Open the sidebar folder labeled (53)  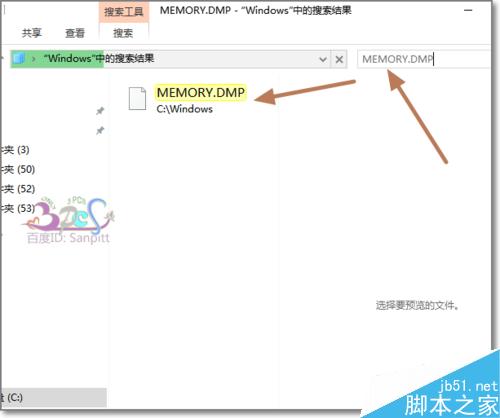(18, 208)
